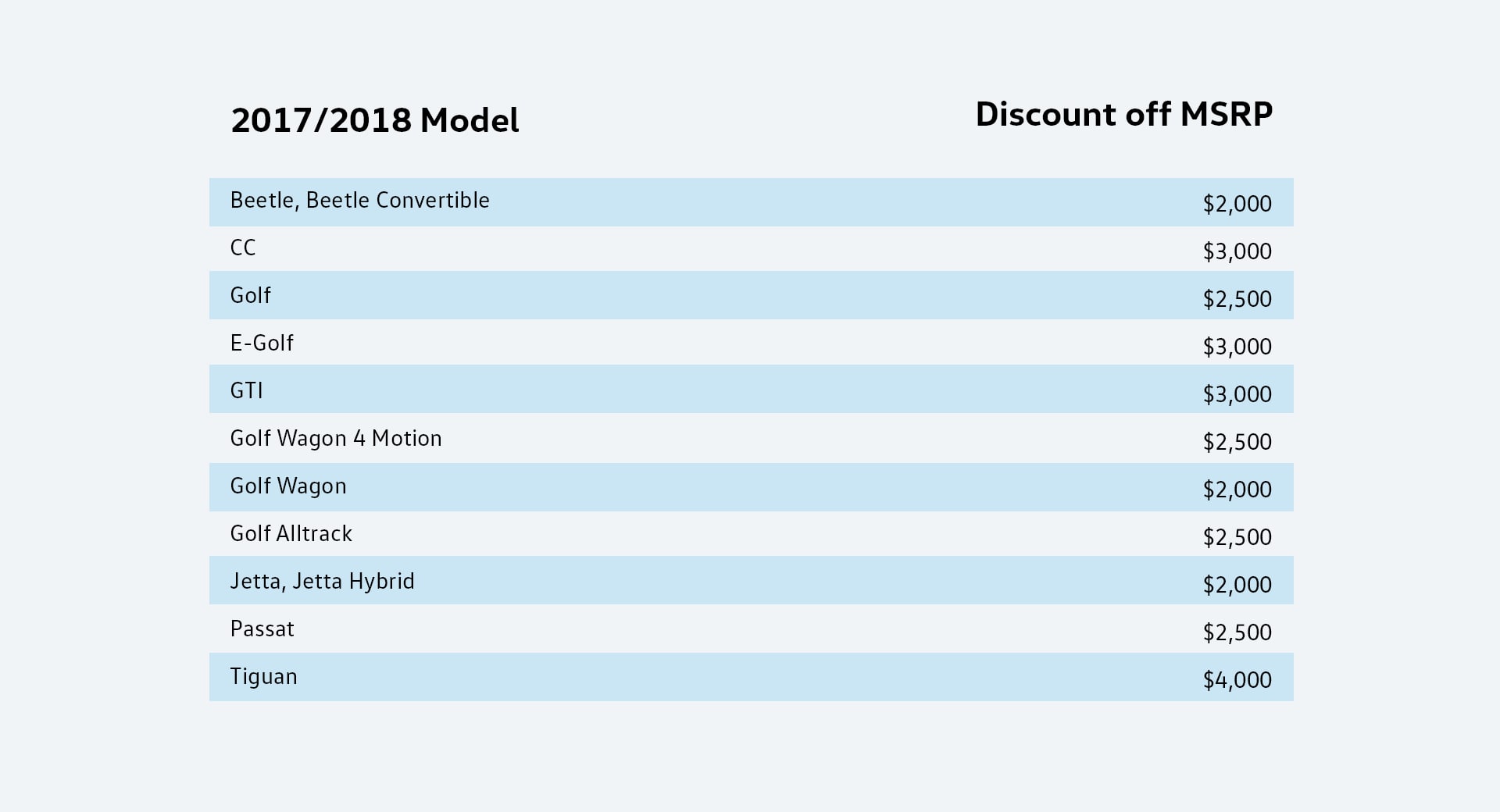This screenshot has height=812, width=1500.
Task: Select the $2,500 discount for Golf Alltrack
Action: [1237, 537]
